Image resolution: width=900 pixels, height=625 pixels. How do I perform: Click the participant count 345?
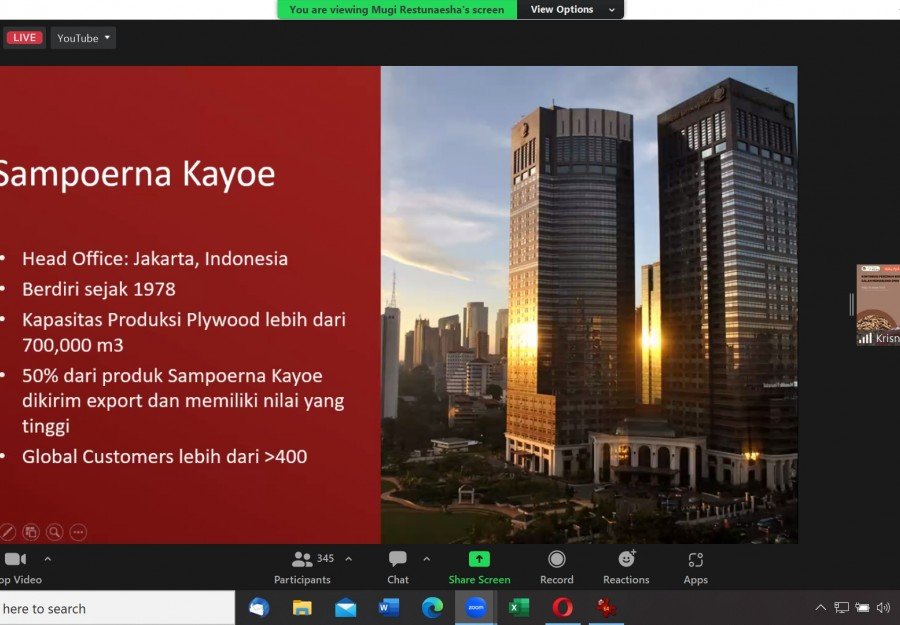tap(325, 558)
